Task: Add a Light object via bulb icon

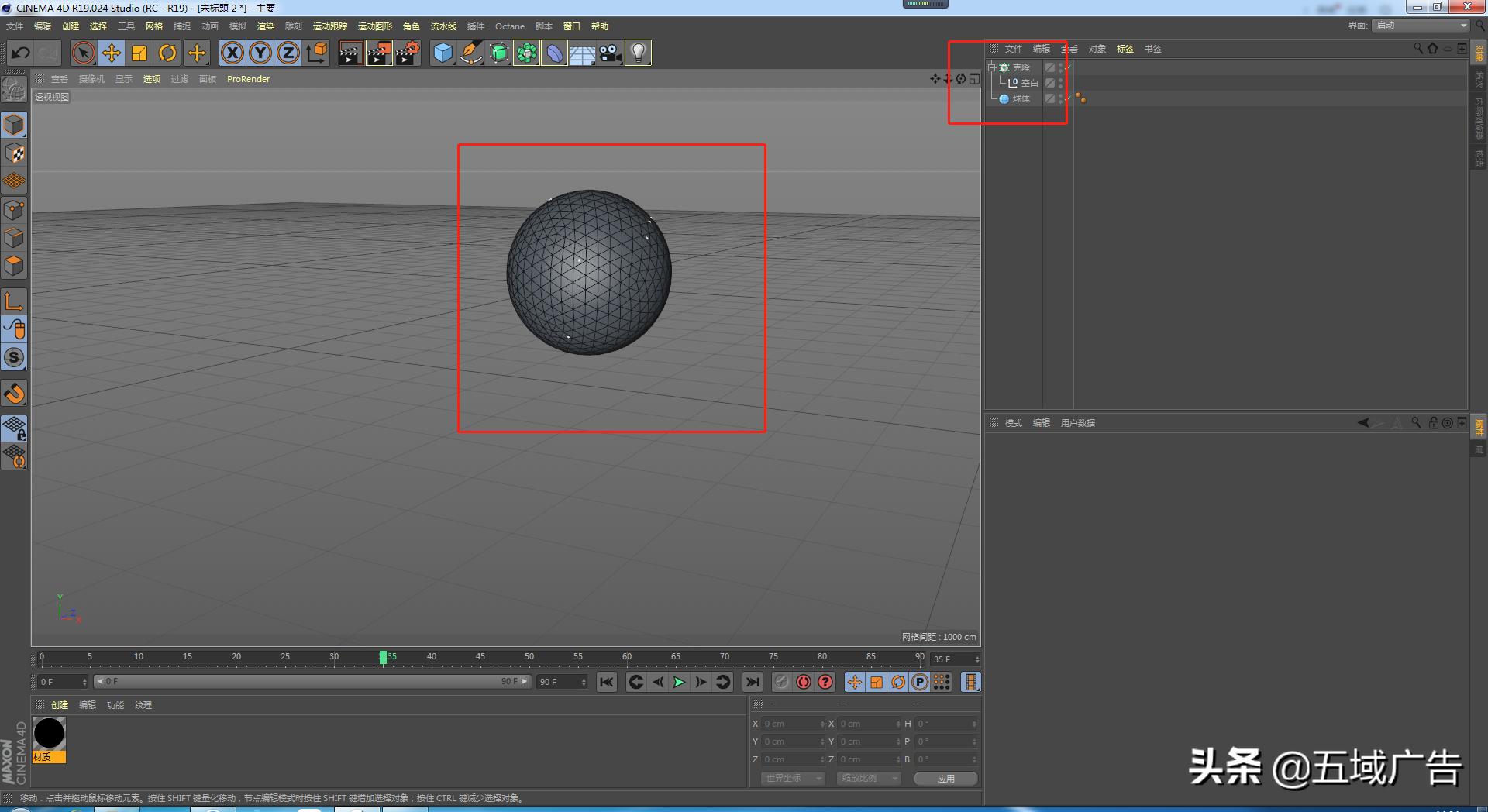Action: click(638, 53)
